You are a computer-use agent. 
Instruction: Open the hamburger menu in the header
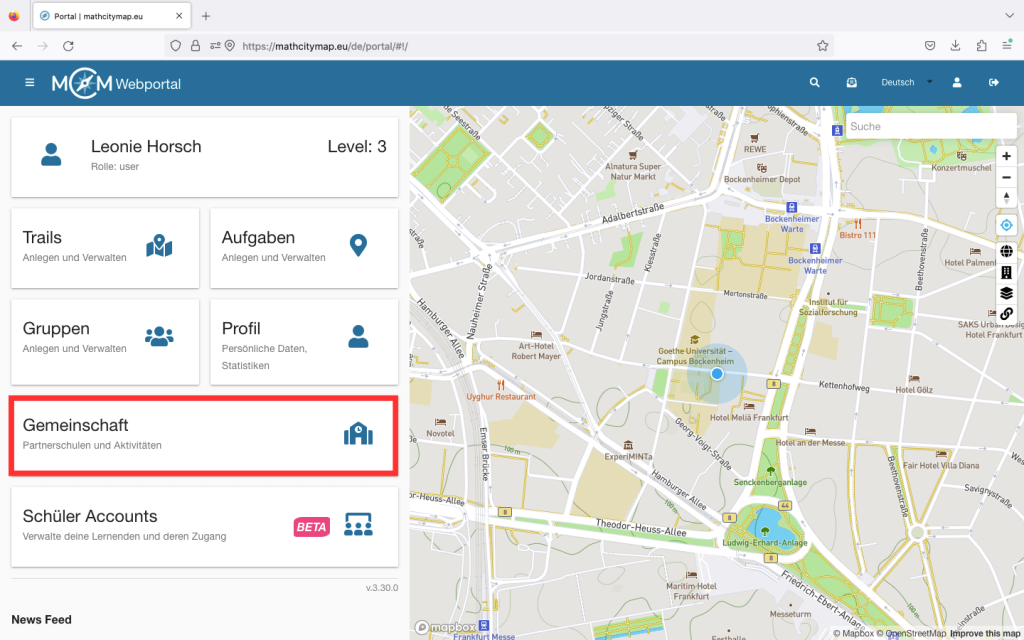pyautogui.click(x=30, y=83)
